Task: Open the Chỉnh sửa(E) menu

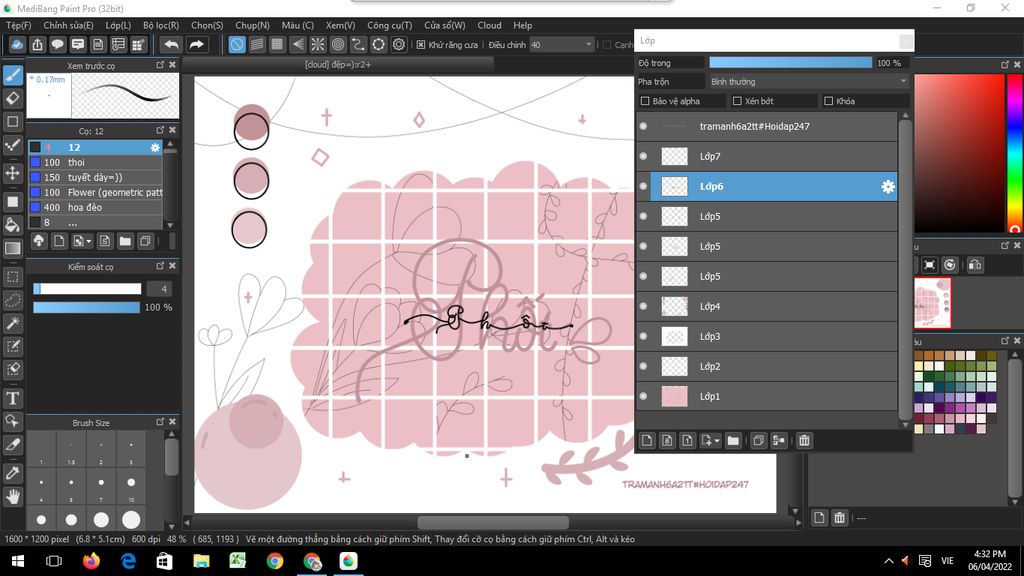Action: (68, 25)
